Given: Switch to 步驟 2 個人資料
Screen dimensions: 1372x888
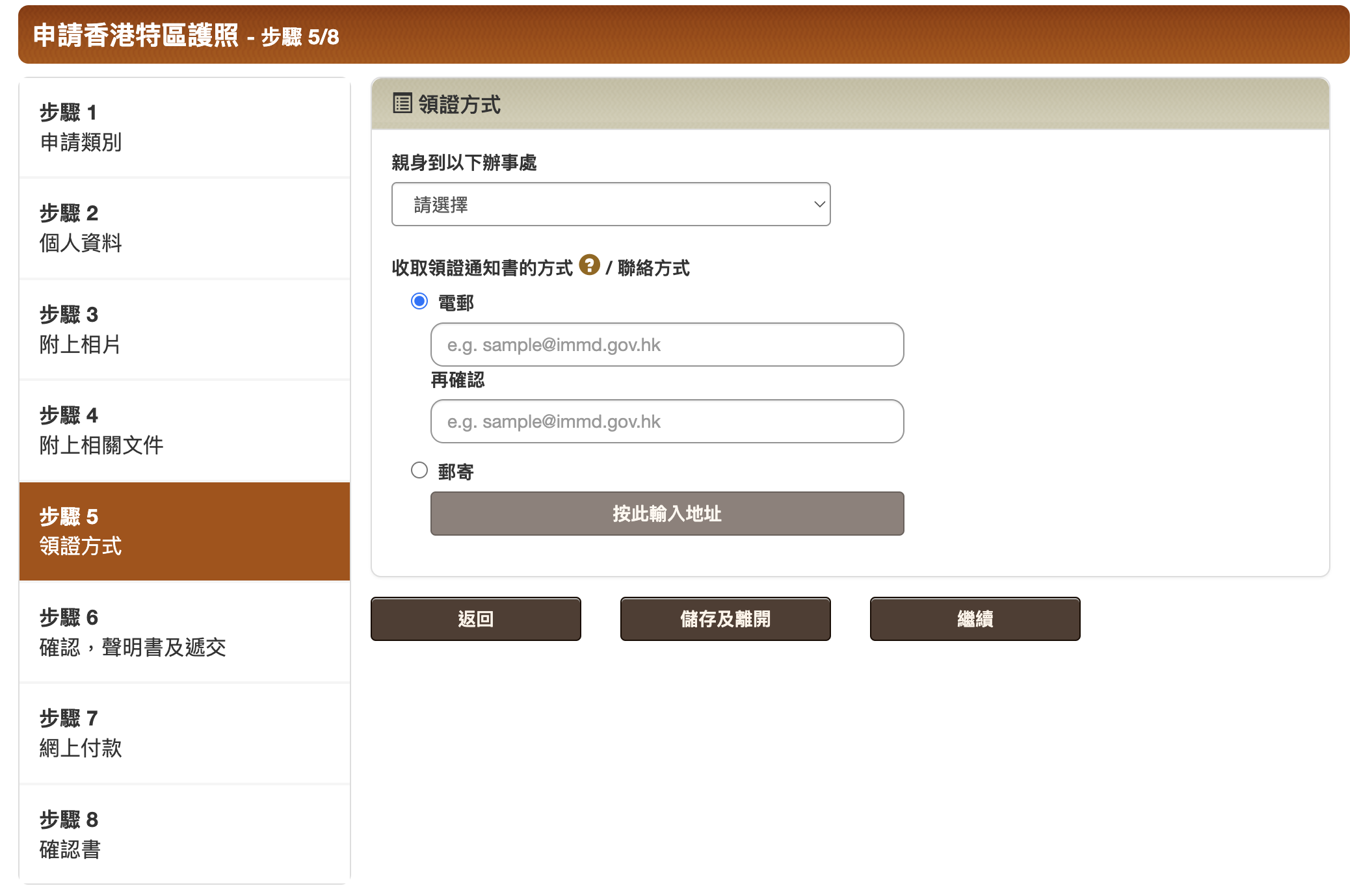Looking at the screenshot, I should pyautogui.click(x=185, y=228).
